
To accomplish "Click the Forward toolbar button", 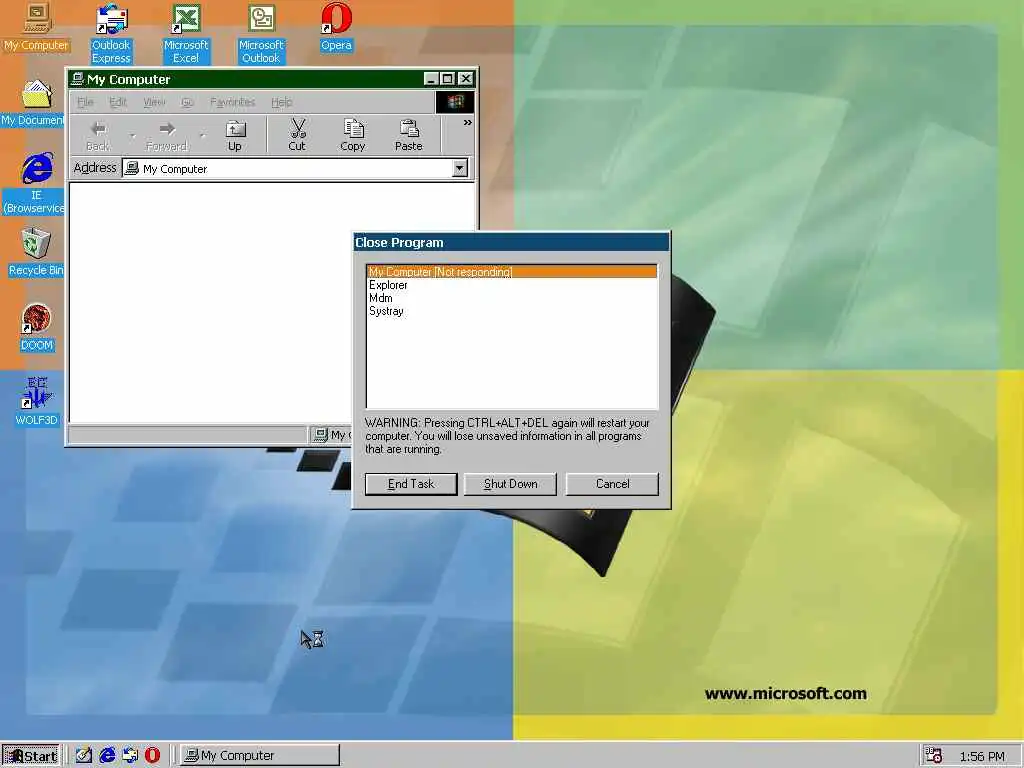I will (167, 136).
